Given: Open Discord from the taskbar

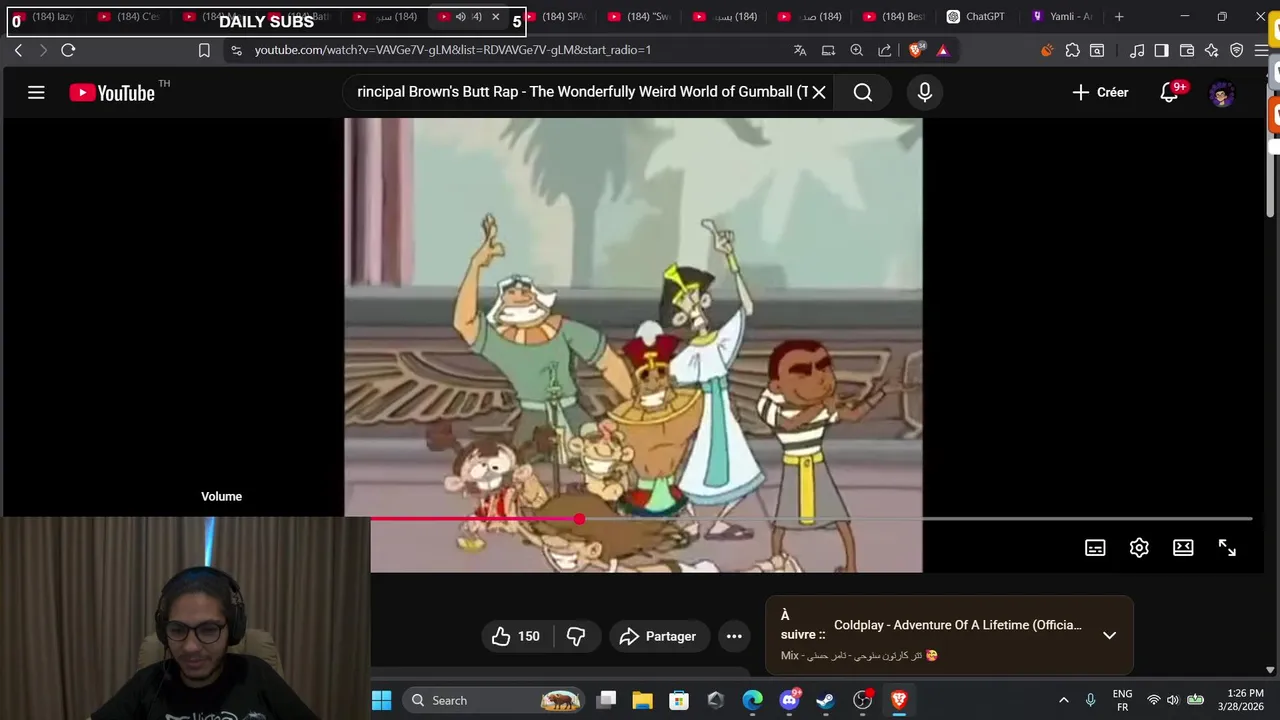Looking at the screenshot, I should point(789,700).
